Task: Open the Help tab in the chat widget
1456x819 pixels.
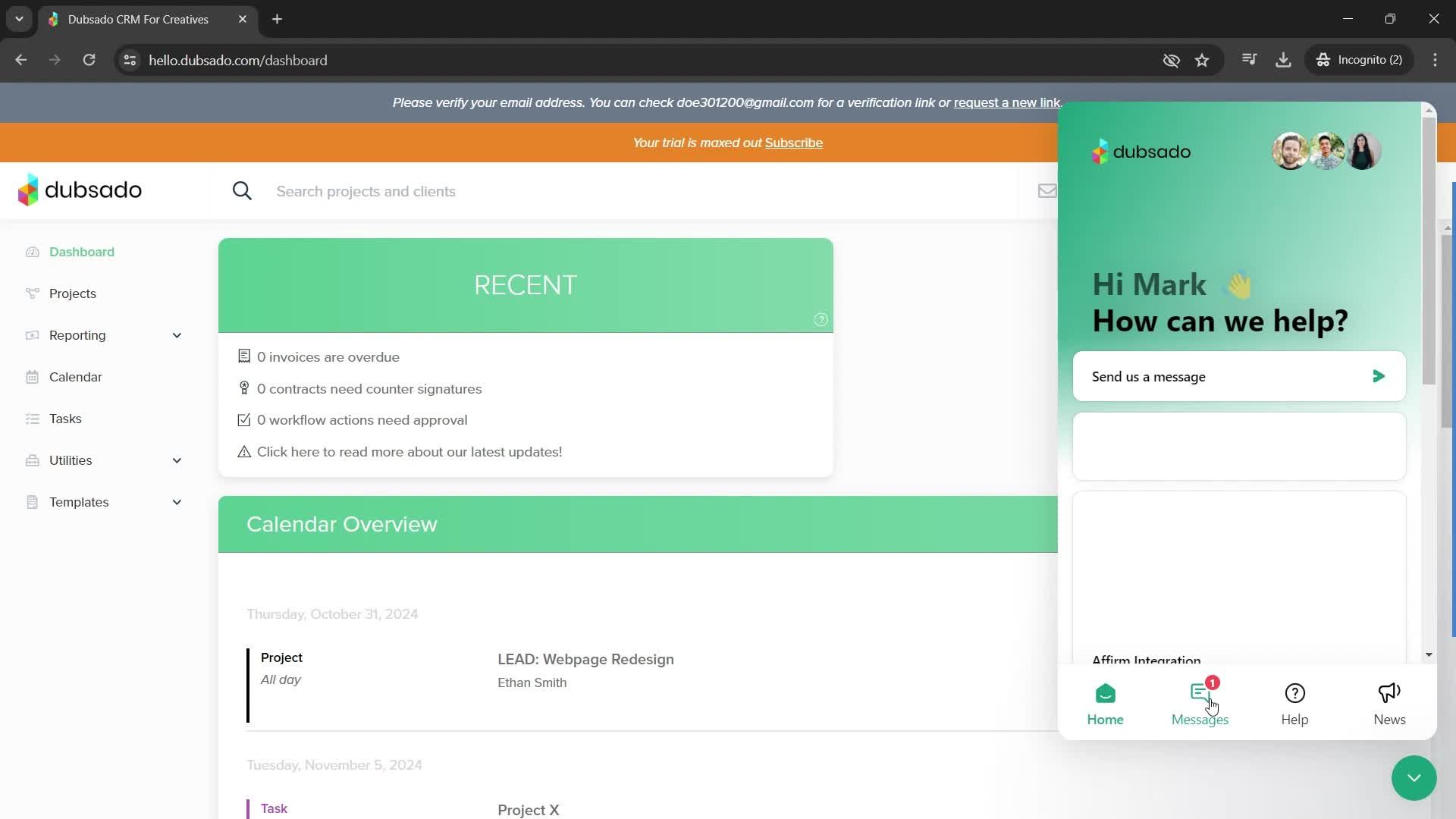Action: pos(1294,704)
